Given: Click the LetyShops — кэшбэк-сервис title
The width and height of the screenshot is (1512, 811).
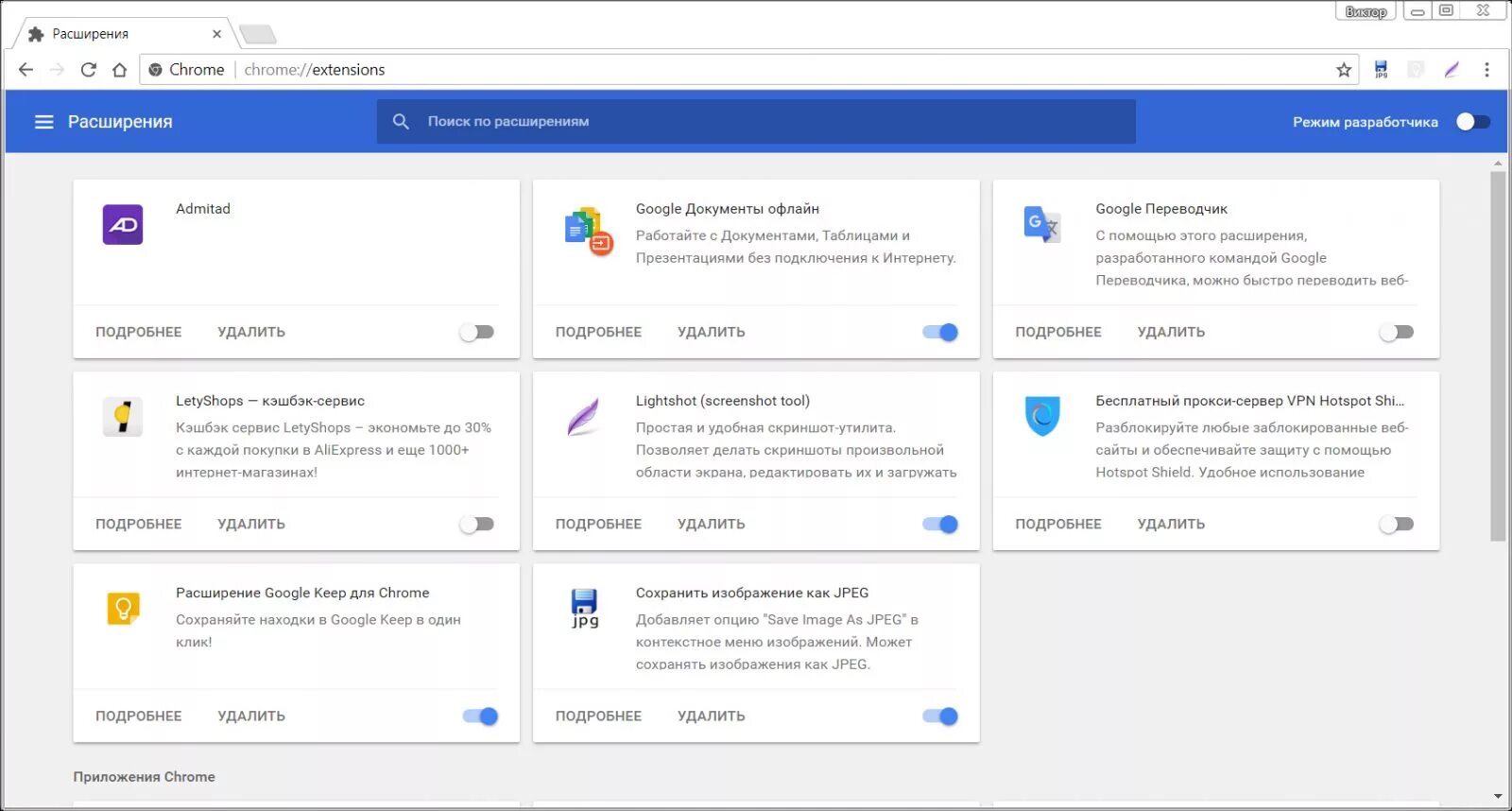Looking at the screenshot, I should click(x=270, y=401).
